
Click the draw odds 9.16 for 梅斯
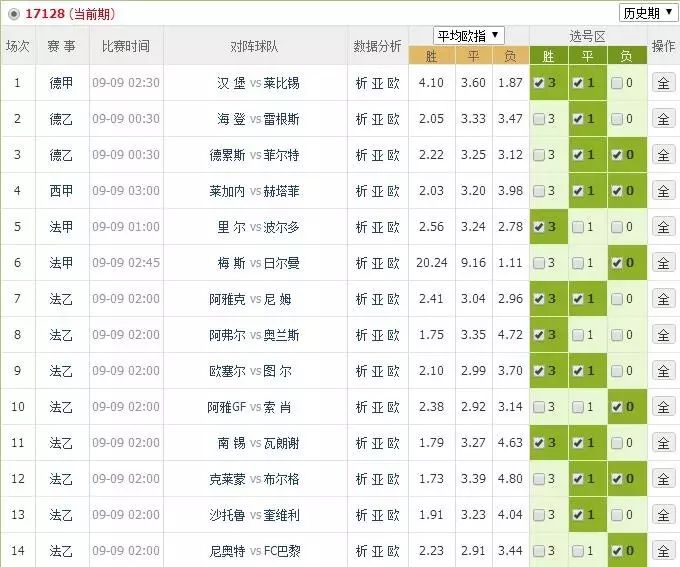pos(473,263)
